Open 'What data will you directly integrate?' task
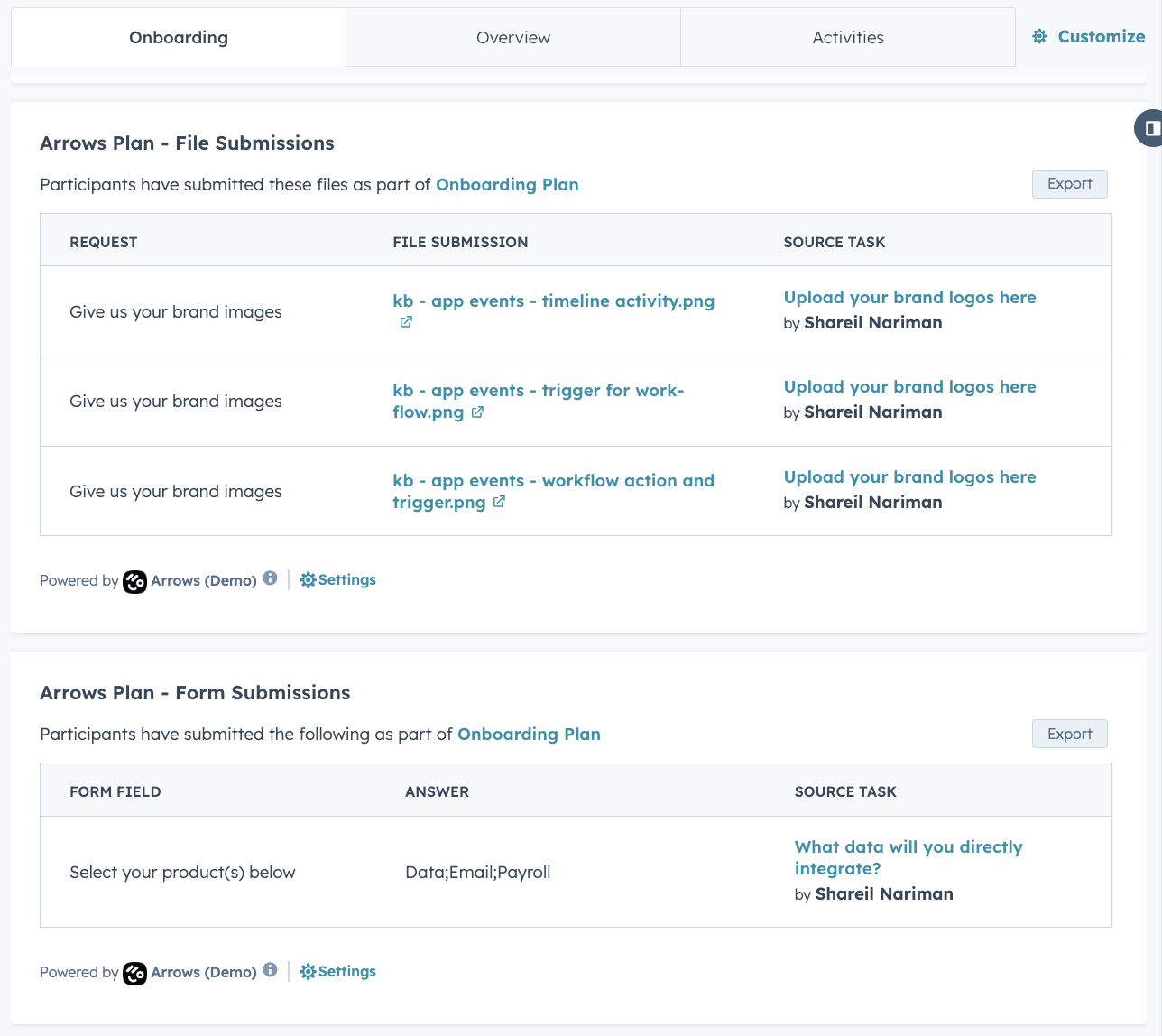This screenshot has width=1162, height=1036. click(908, 857)
